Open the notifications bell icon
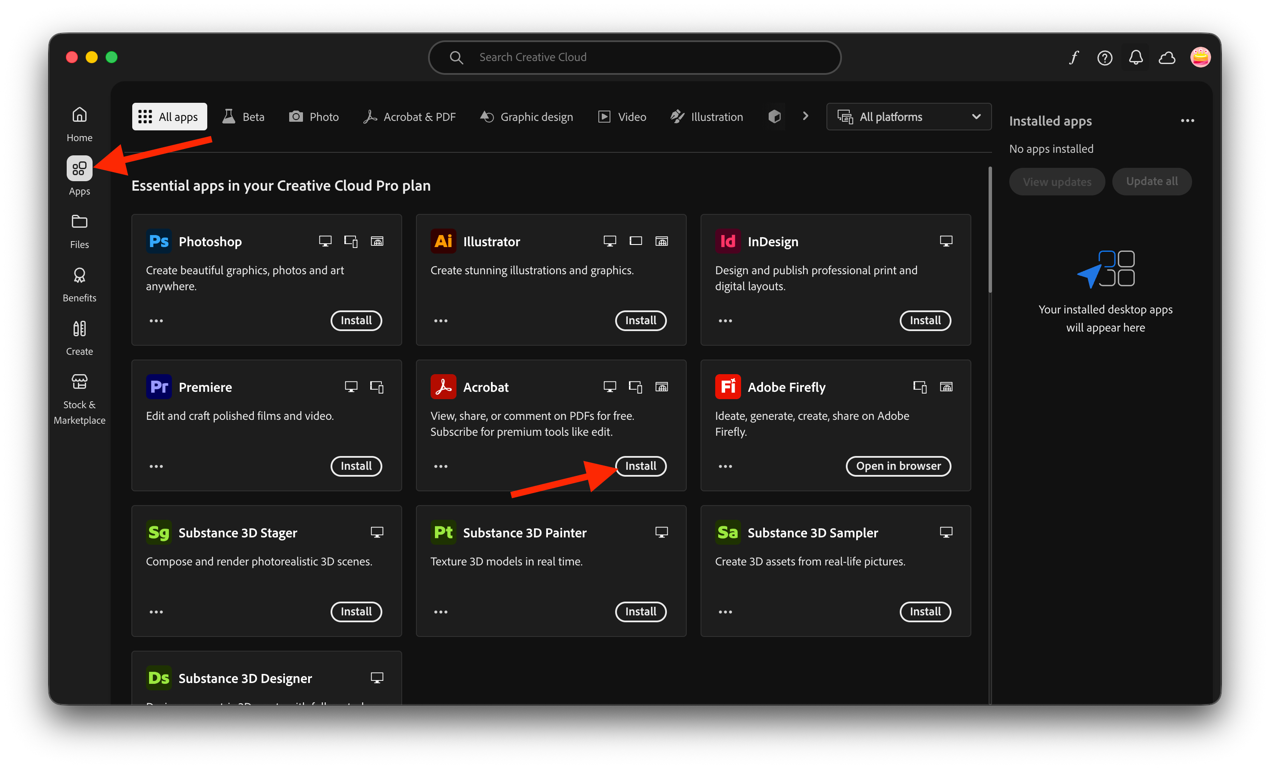Image resolution: width=1270 pixels, height=769 pixels. 1136,58
